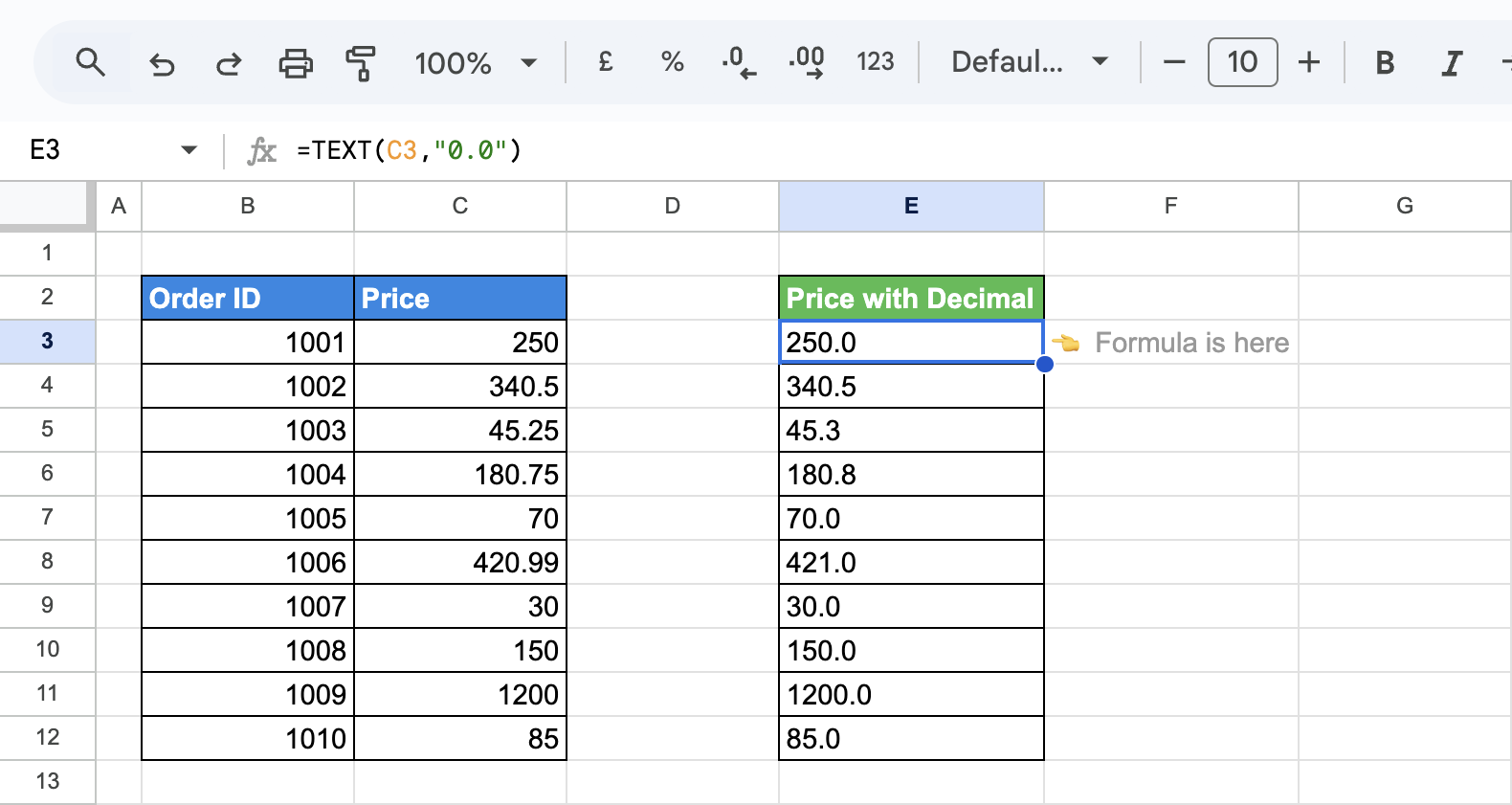
Task: Decrease decimal places
Action: click(x=739, y=63)
